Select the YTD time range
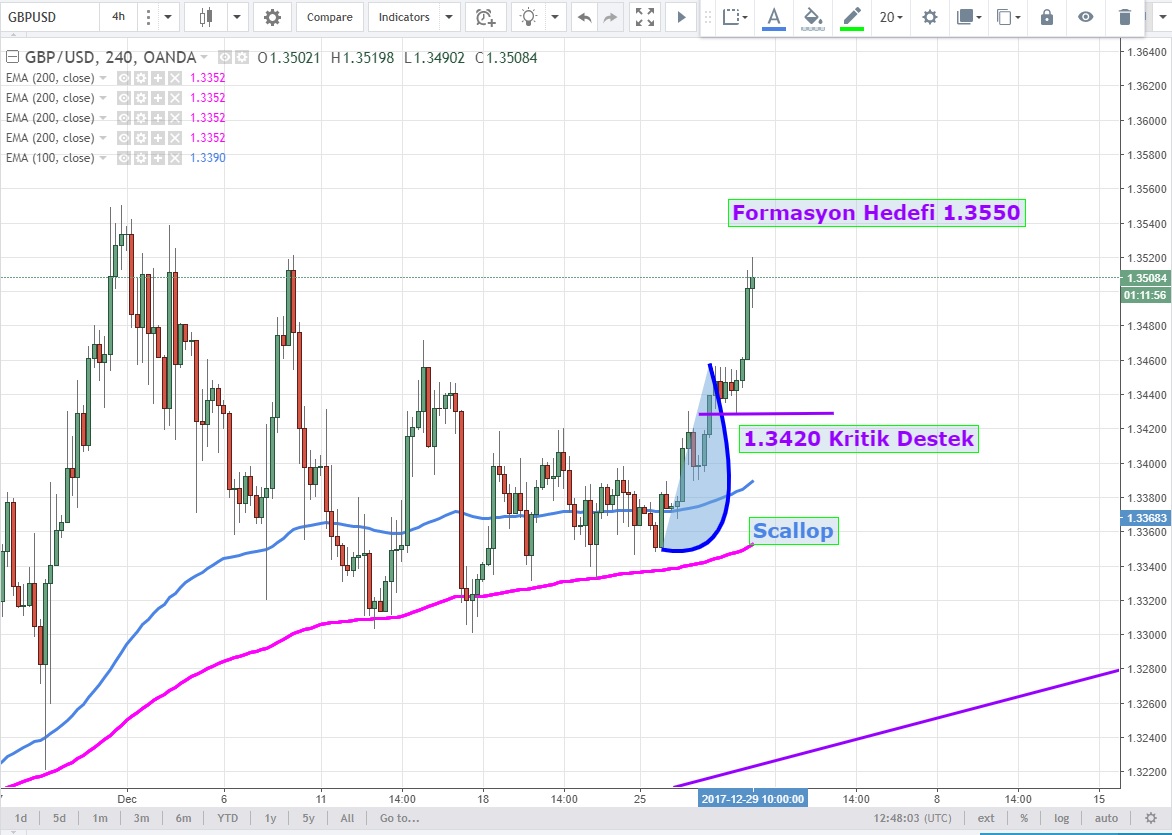The width and height of the screenshot is (1172, 835). 227,818
